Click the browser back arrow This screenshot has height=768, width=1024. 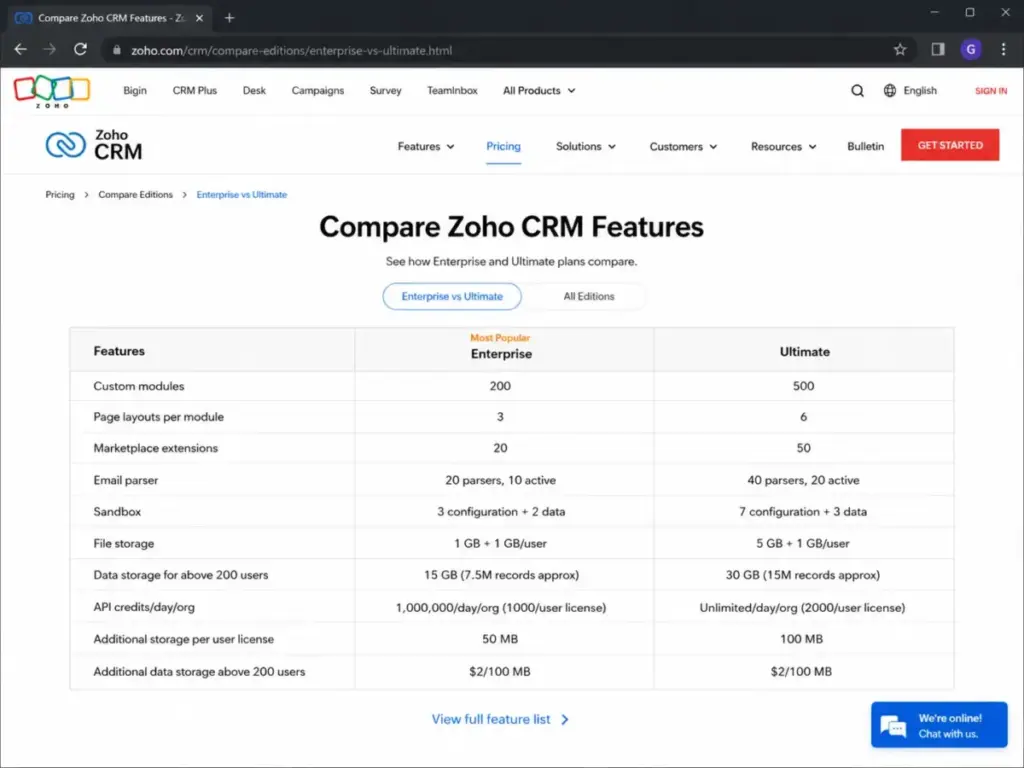tap(20, 50)
